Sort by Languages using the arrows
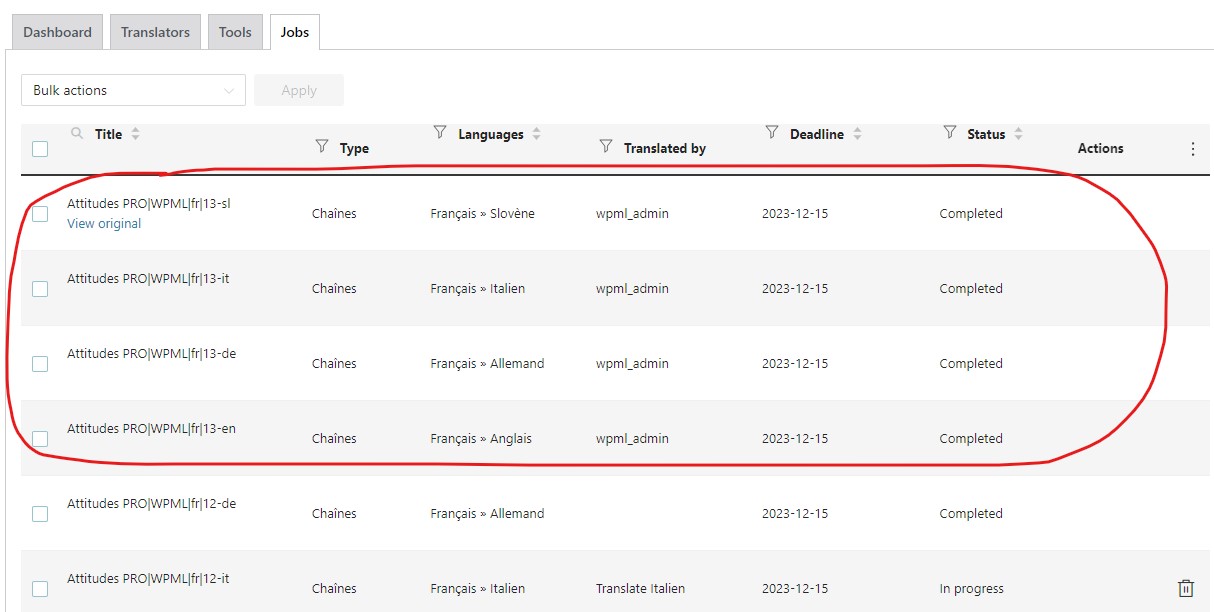This screenshot has height=612, width=1214. click(x=537, y=134)
